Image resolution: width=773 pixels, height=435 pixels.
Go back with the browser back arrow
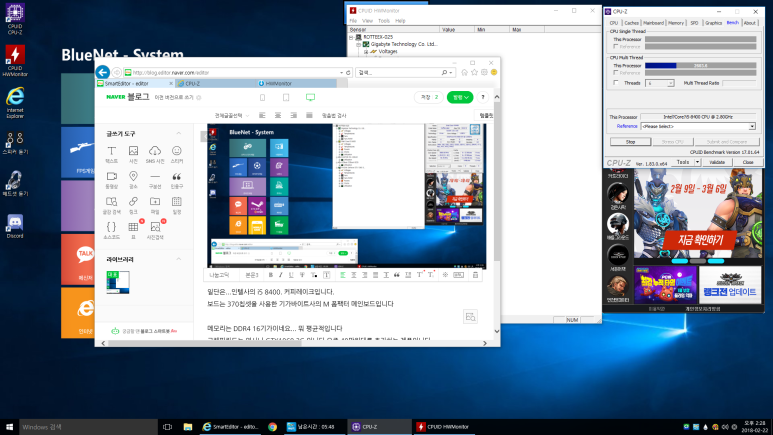pyautogui.click(x=103, y=72)
